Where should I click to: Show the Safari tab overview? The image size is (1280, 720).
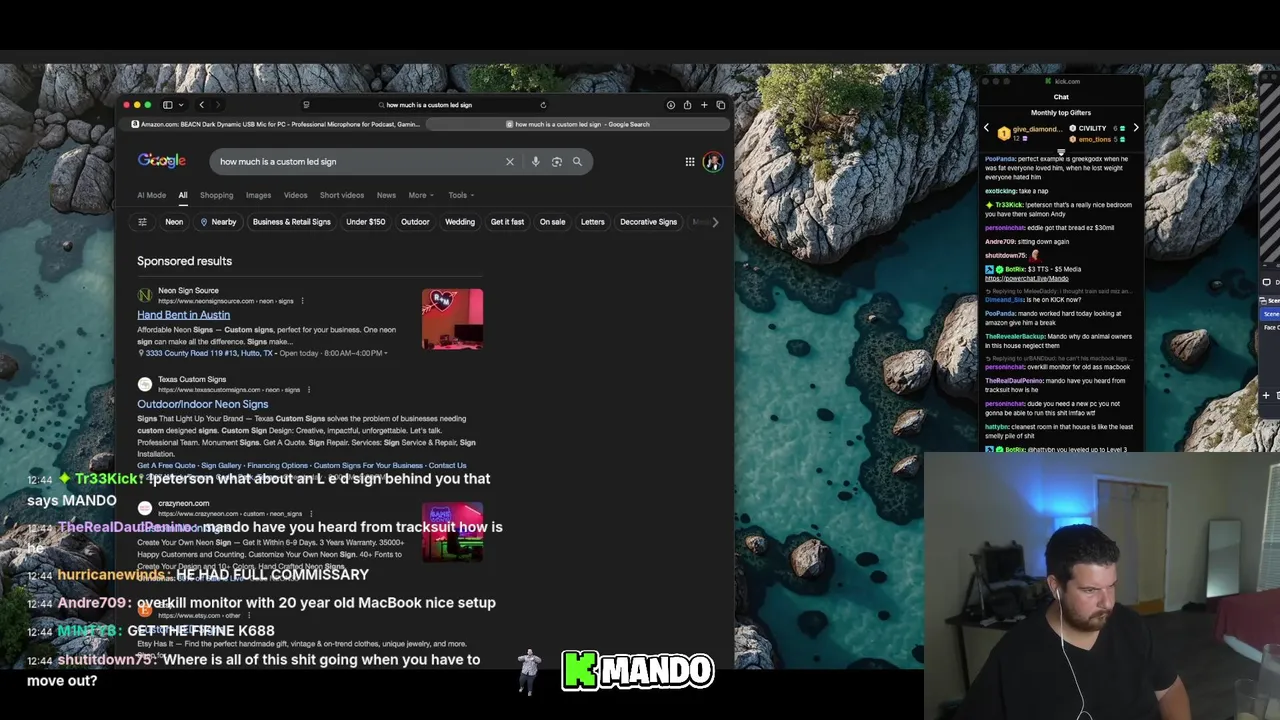point(720,105)
